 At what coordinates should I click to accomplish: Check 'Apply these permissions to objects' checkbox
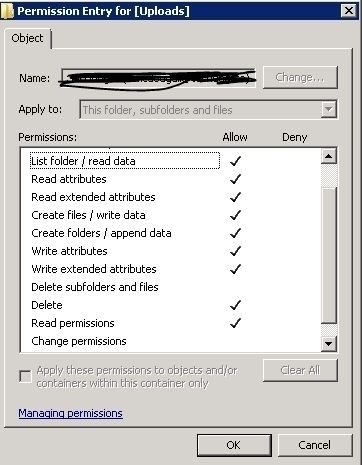coord(25,377)
